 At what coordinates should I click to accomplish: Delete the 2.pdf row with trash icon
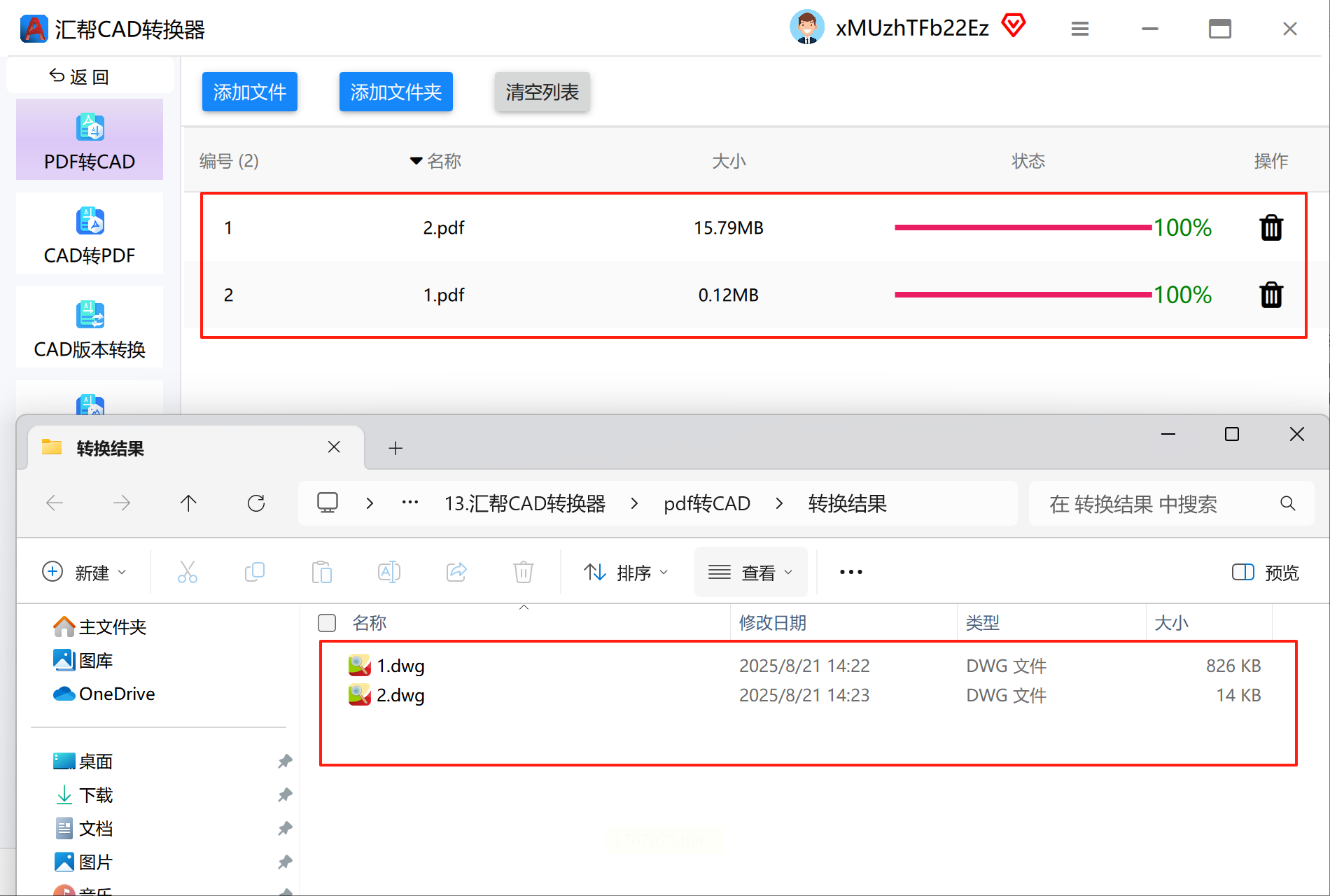click(x=1271, y=227)
